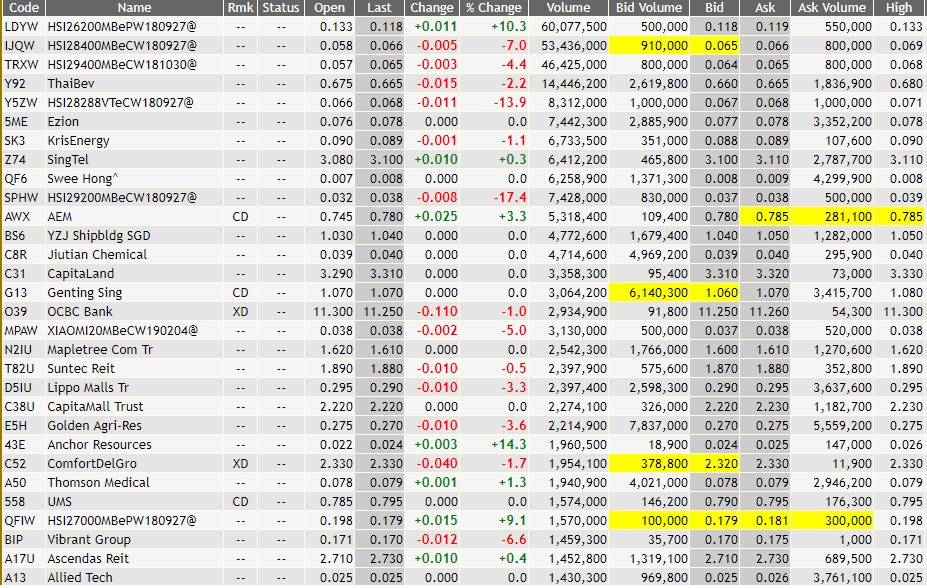The height and width of the screenshot is (588, 927).
Task: Select the KrisEnergy stock name
Action: pyautogui.click(x=78, y=141)
